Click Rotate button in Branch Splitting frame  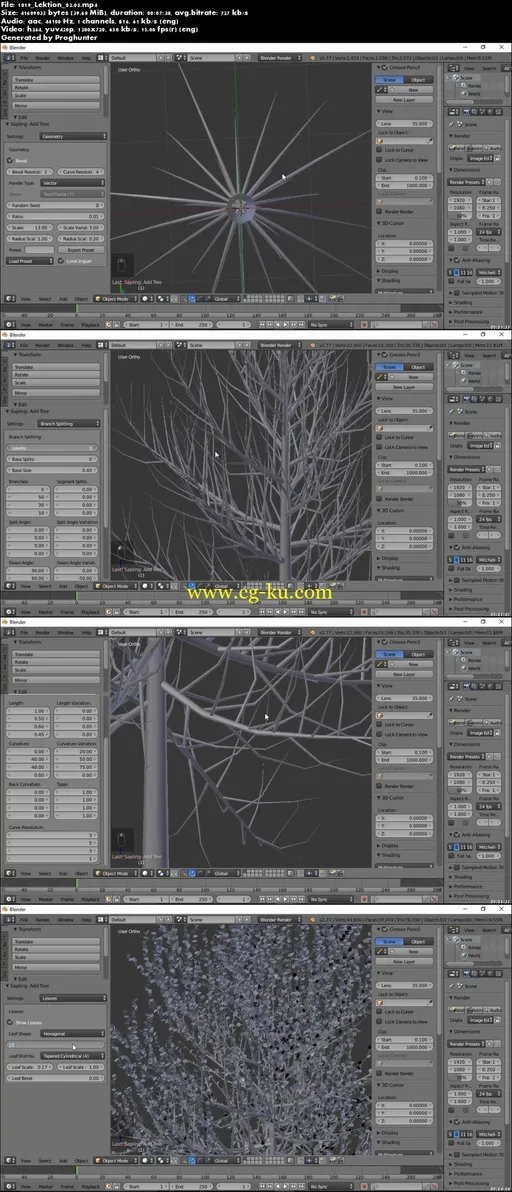coord(55,375)
